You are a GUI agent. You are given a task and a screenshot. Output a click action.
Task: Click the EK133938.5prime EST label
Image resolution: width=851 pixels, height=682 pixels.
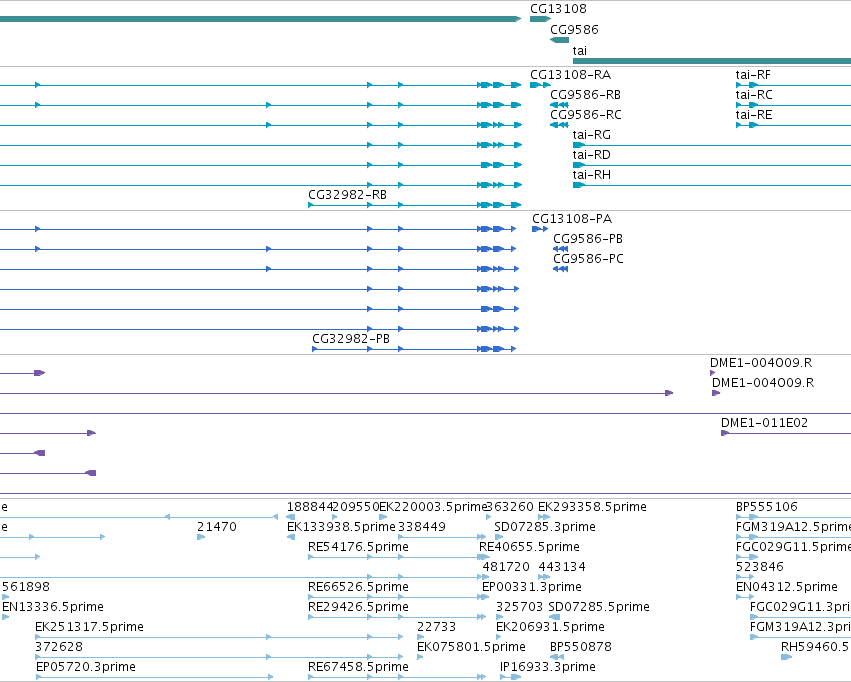[341, 527]
